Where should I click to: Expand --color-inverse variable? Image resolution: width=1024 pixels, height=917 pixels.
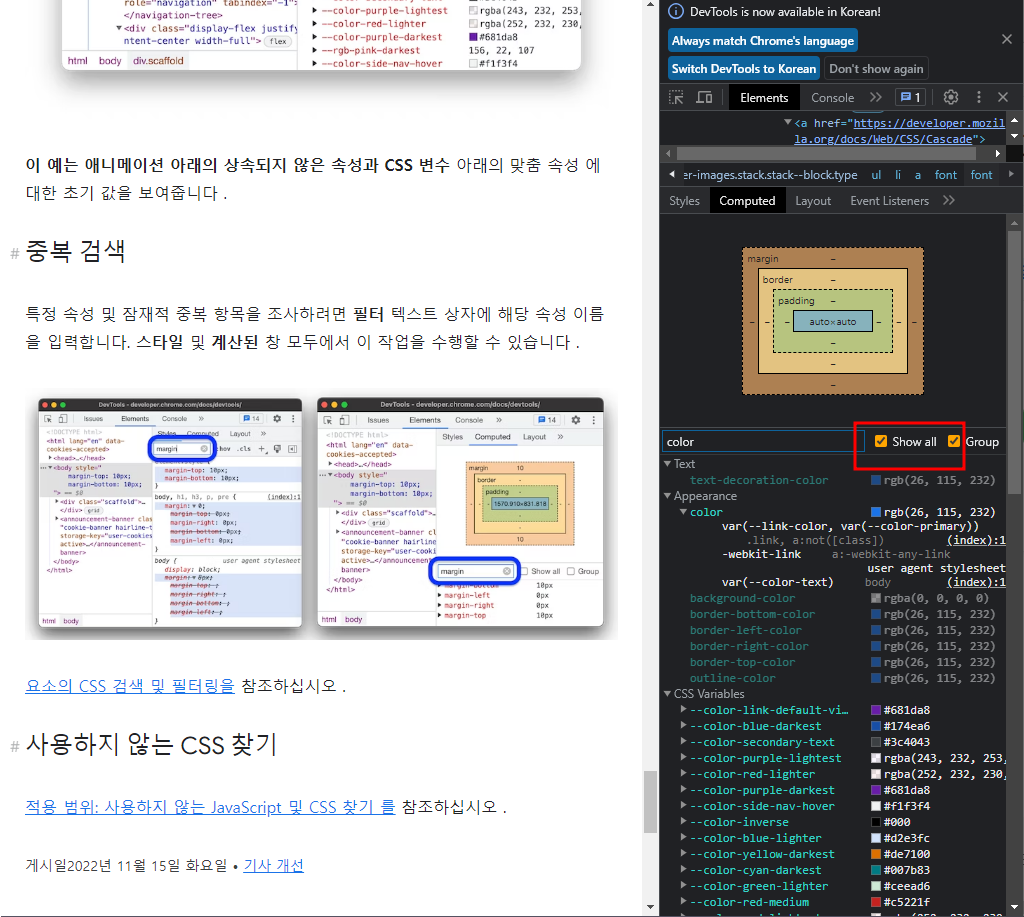click(683, 822)
